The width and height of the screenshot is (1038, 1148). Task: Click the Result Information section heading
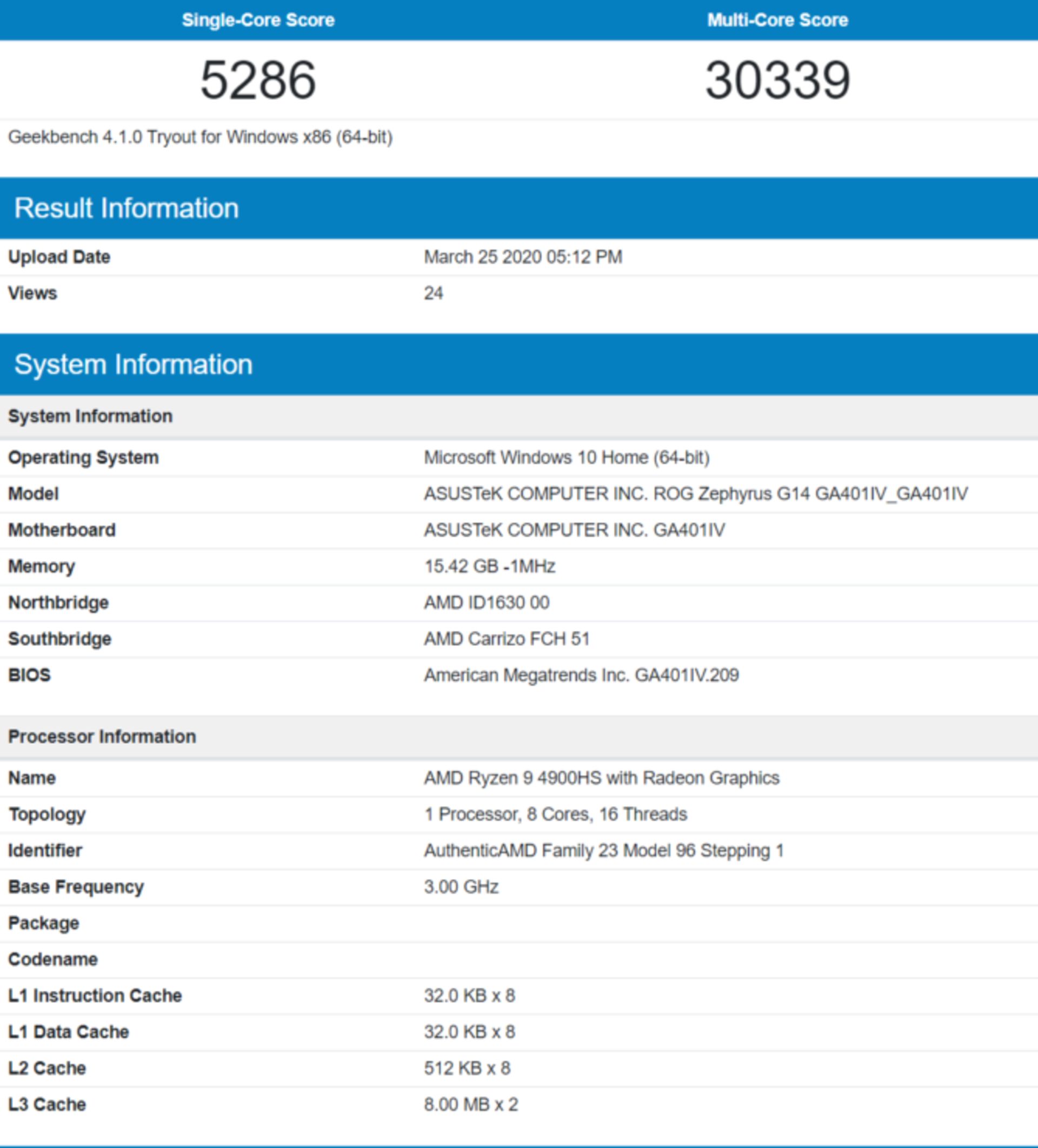tap(127, 208)
